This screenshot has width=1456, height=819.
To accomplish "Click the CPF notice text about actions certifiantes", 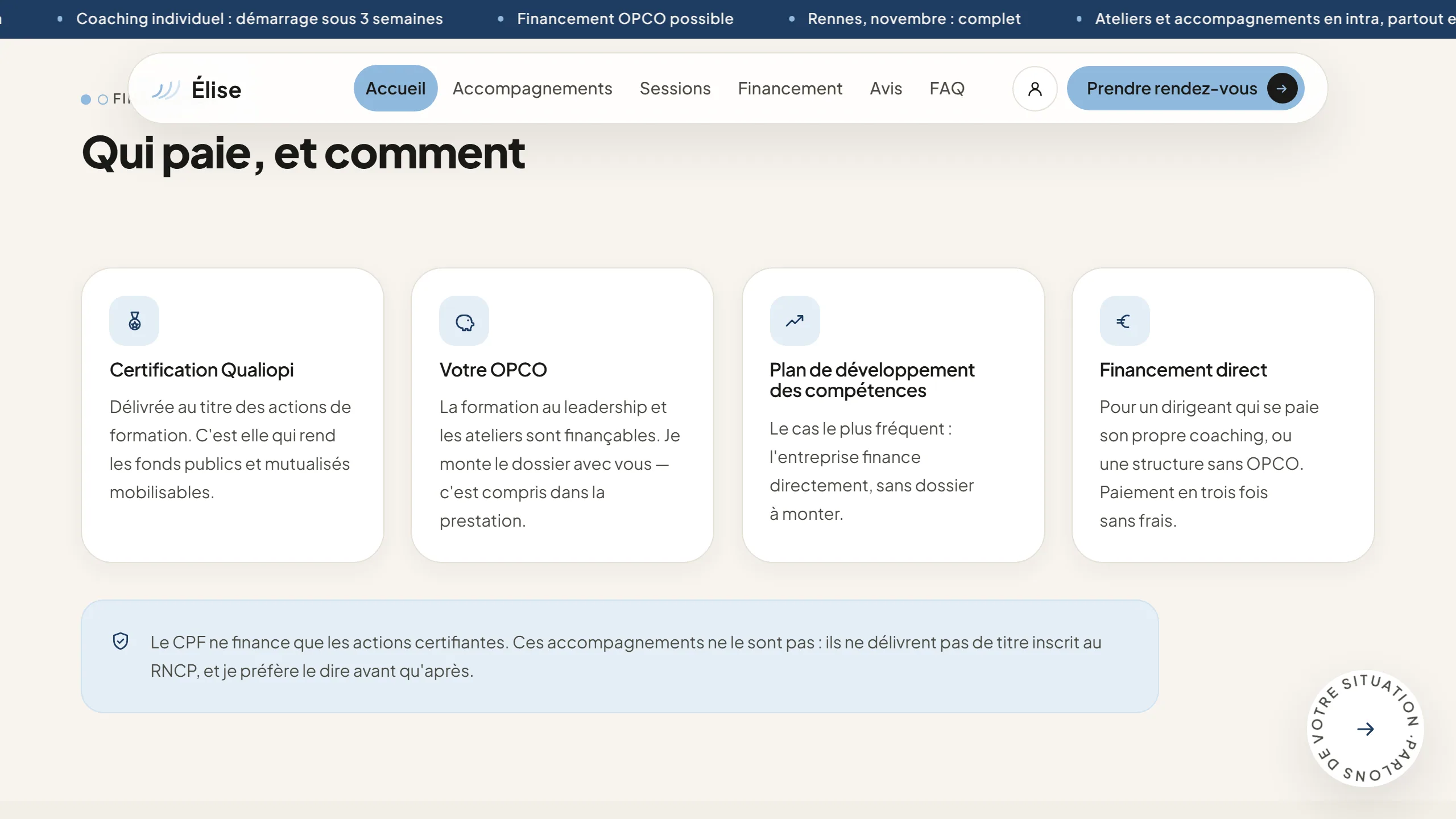I will click(626, 656).
